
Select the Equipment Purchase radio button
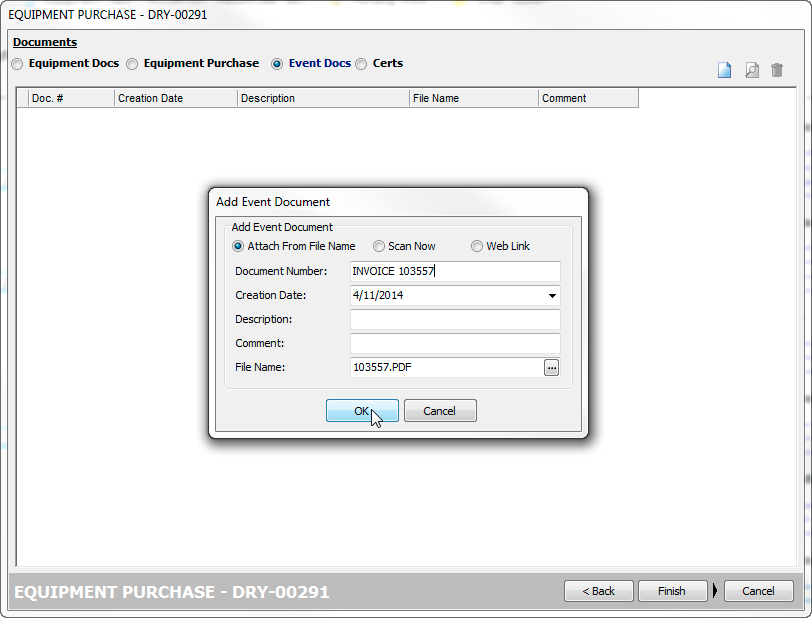pos(133,64)
